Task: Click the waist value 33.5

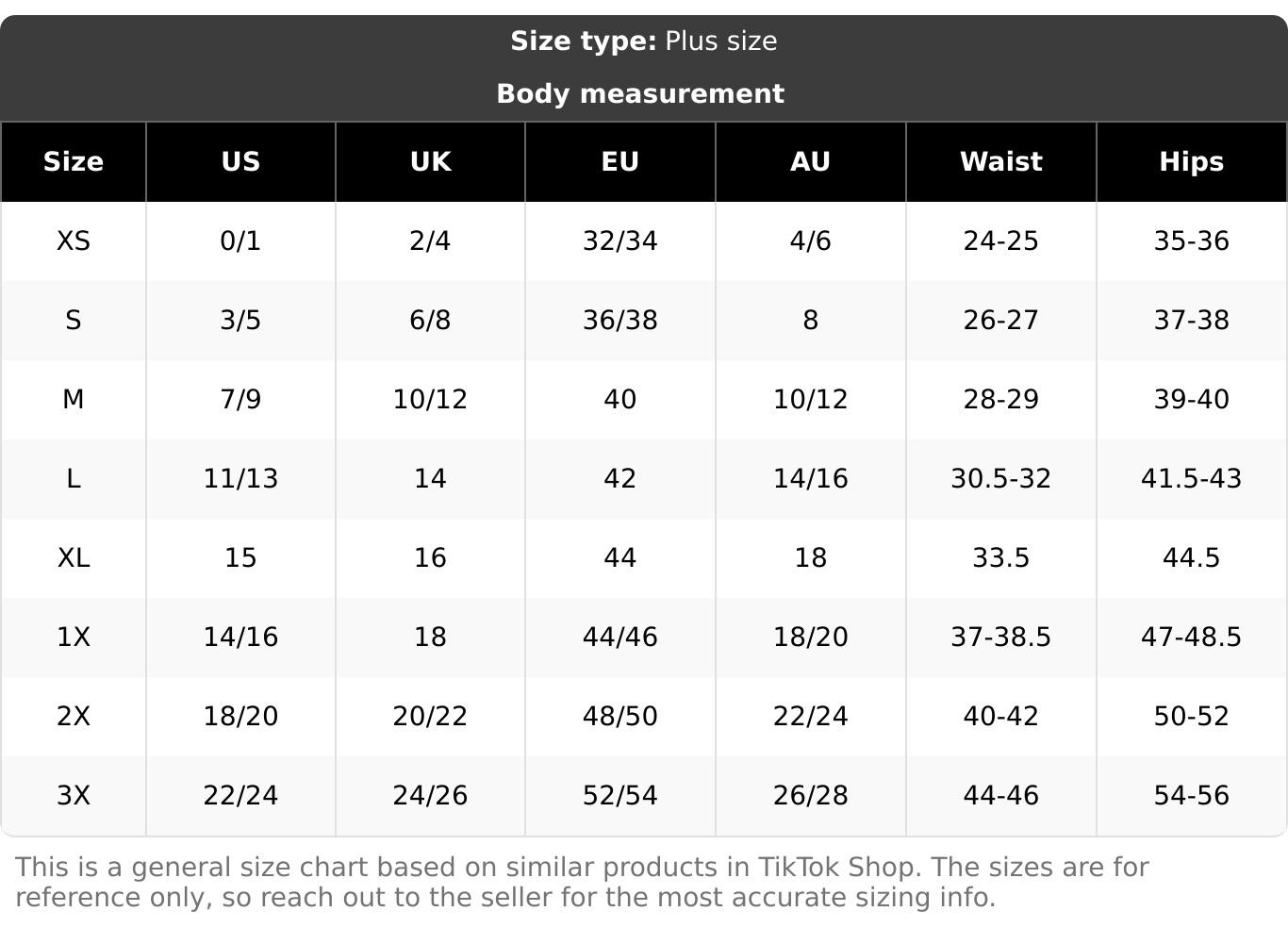Action: coord(1000,557)
